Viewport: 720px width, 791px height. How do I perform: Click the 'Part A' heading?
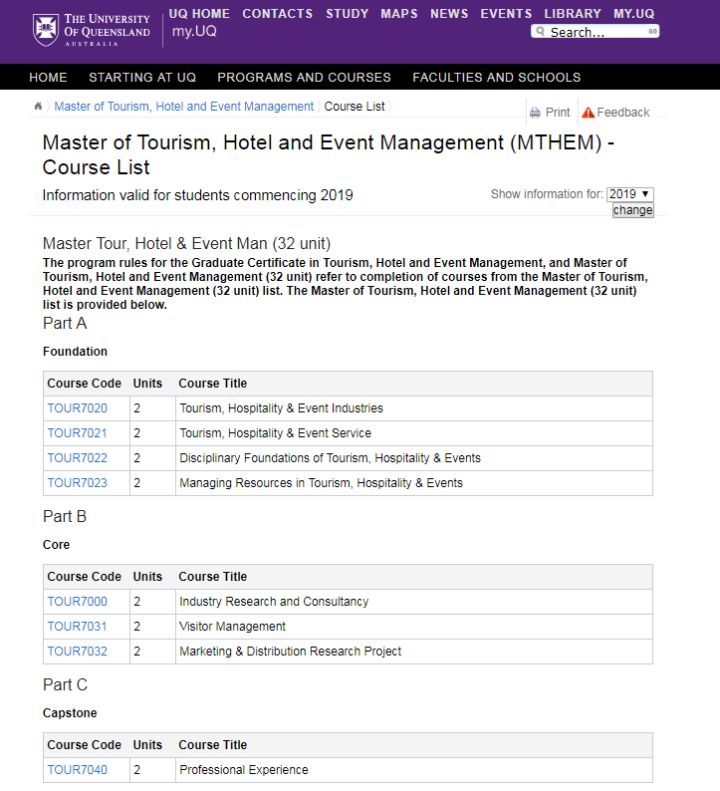point(65,323)
